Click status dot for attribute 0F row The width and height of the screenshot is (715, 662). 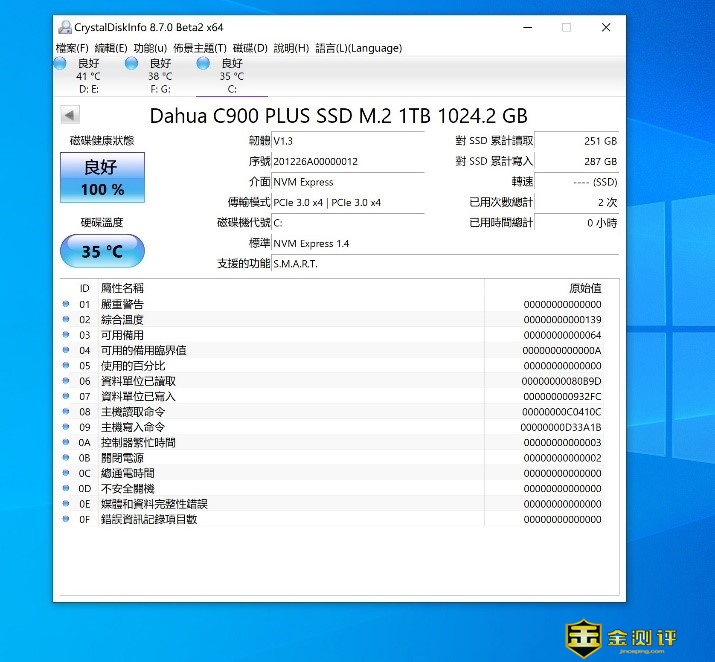(x=66, y=520)
